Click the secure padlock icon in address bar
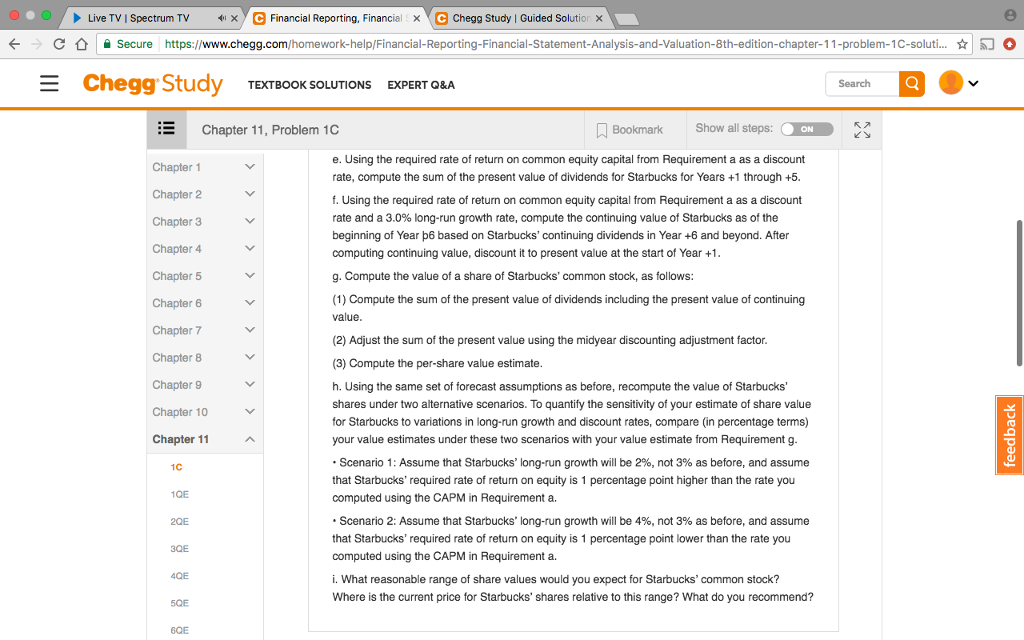Viewport: 1024px width, 640px height. pos(108,45)
